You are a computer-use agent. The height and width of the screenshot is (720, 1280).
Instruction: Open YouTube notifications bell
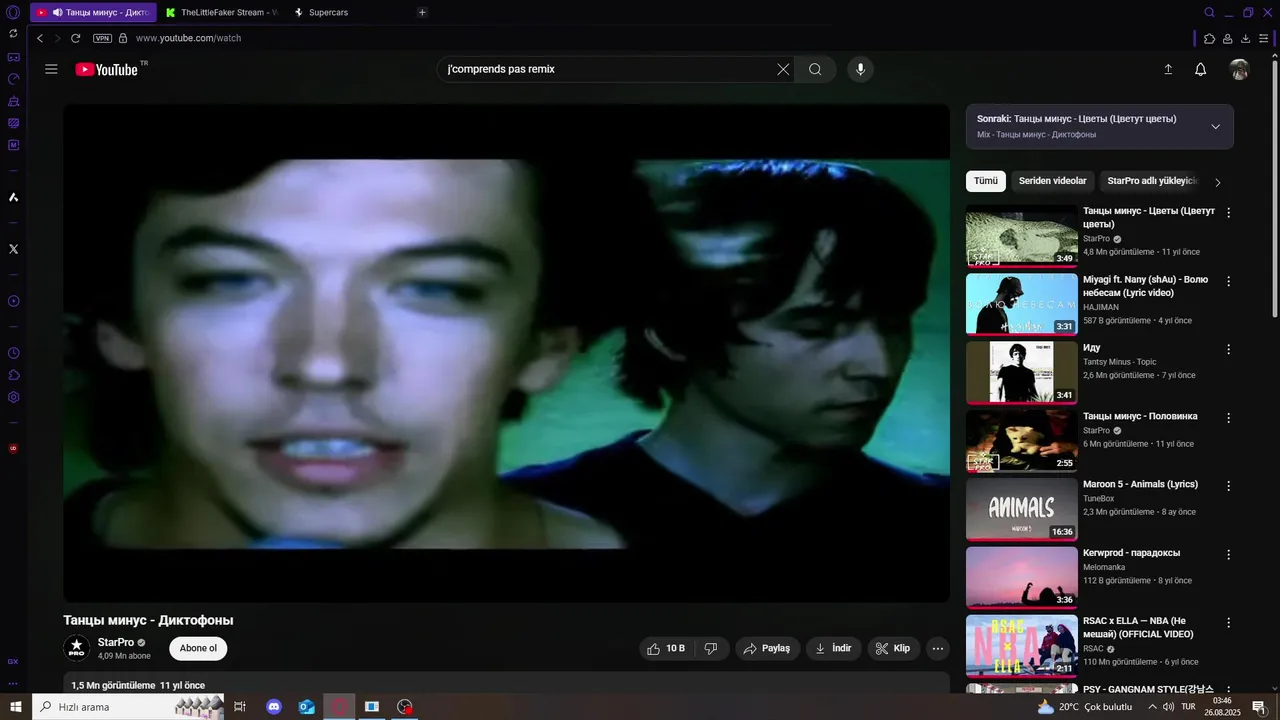(1200, 69)
